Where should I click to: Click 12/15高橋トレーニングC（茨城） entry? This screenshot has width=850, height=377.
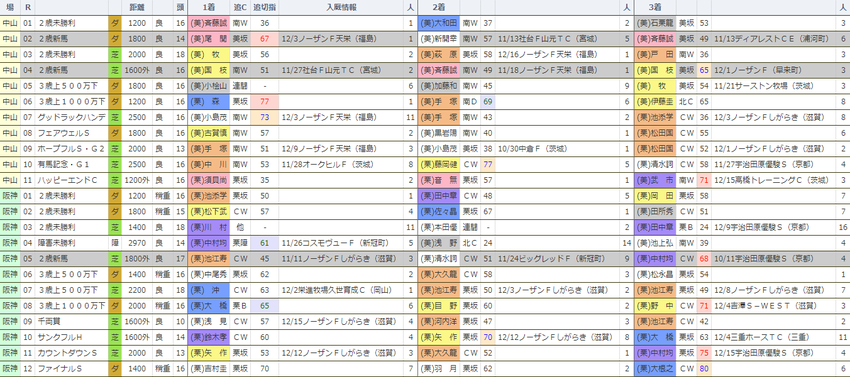[x=771, y=180]
